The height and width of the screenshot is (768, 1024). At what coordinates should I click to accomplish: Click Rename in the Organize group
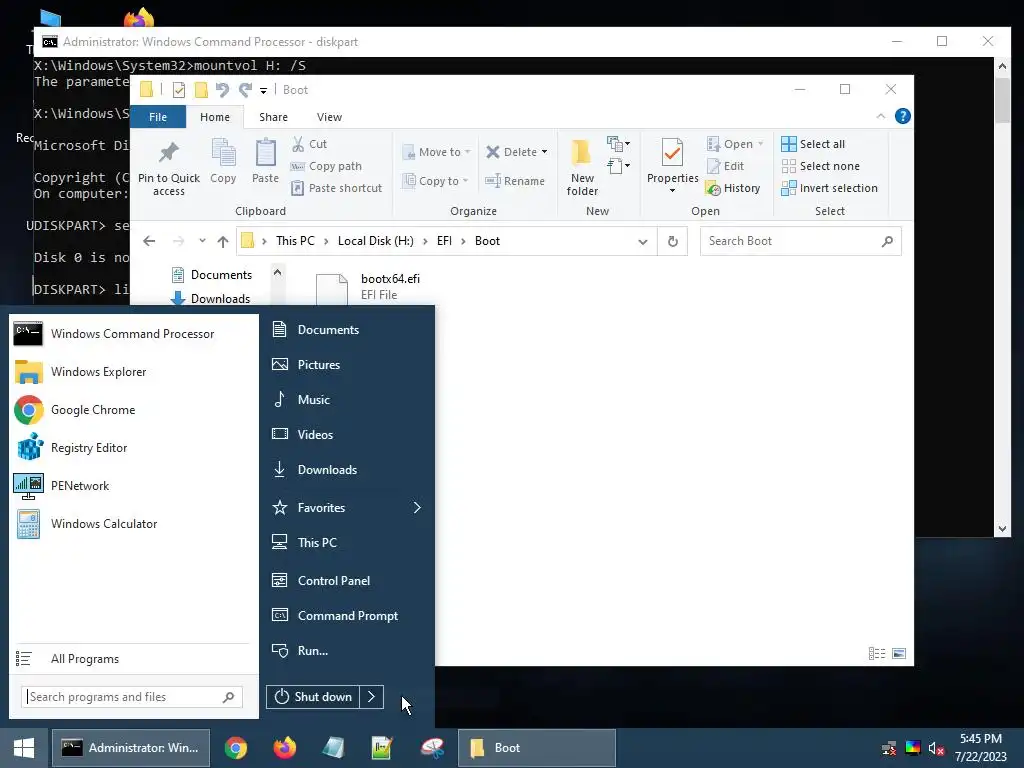pos(515,181)
